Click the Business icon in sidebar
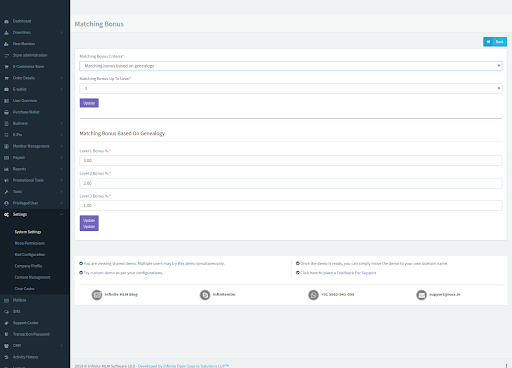The width and height of the screenshot is (512, 368). tap(6, 124)
